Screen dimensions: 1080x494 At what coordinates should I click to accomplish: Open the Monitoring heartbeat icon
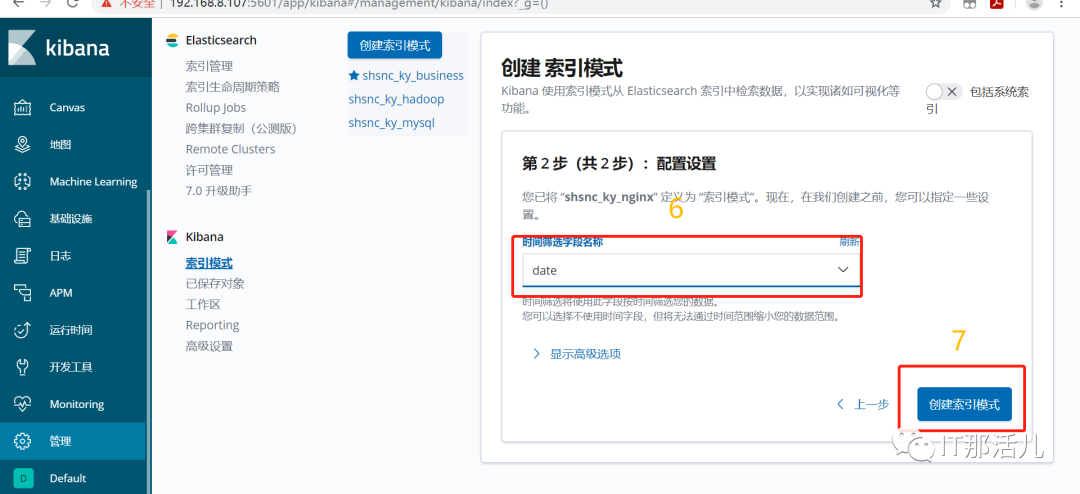pos(23,404)
